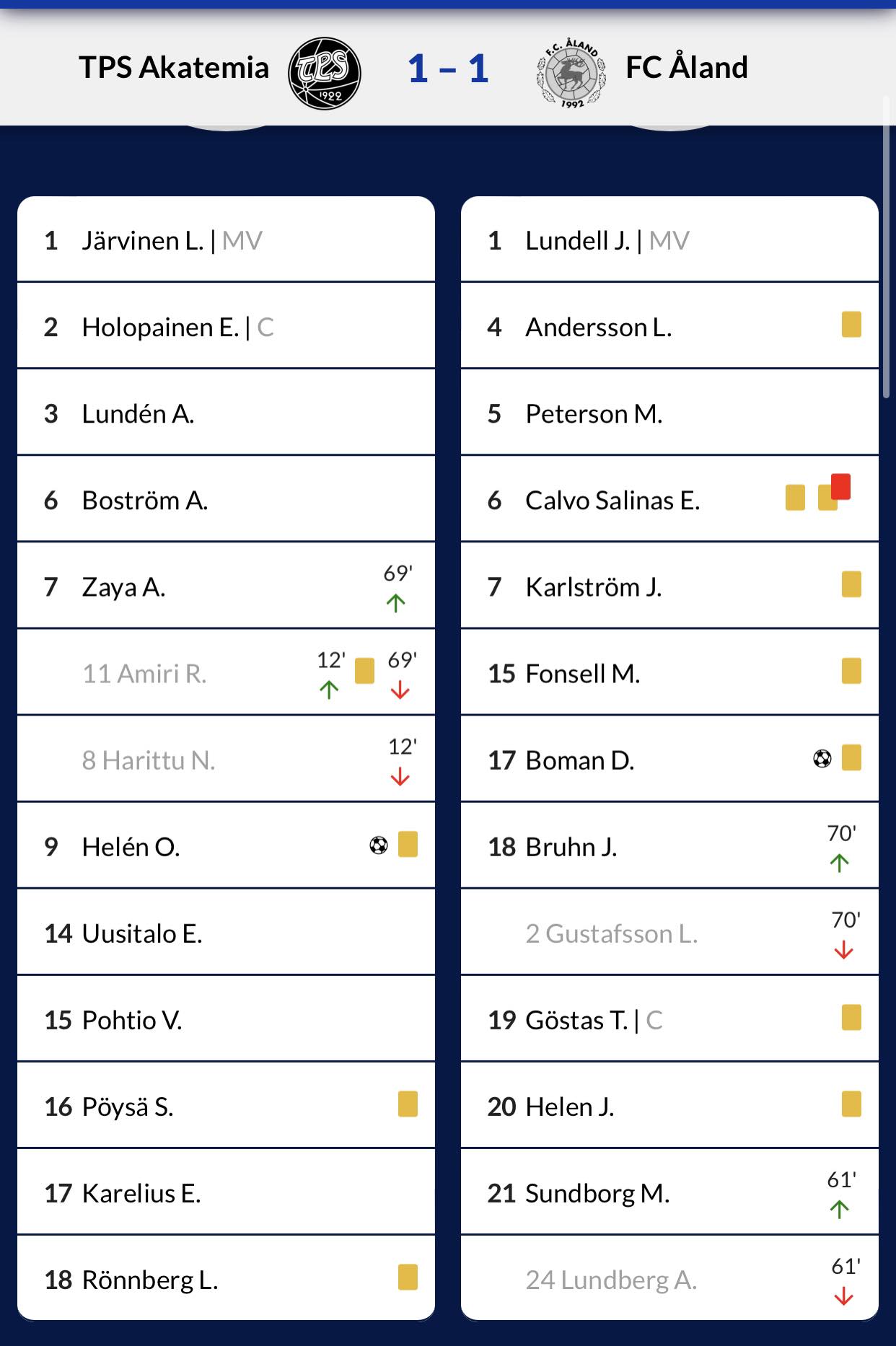Open FC Åland team name link
The height and width of the screenshot is (1346, 896).
686,67
